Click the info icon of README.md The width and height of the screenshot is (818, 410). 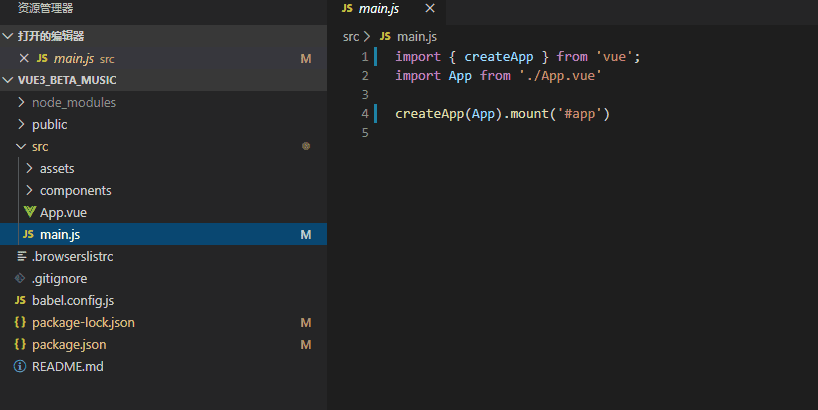tap(20, 366)
